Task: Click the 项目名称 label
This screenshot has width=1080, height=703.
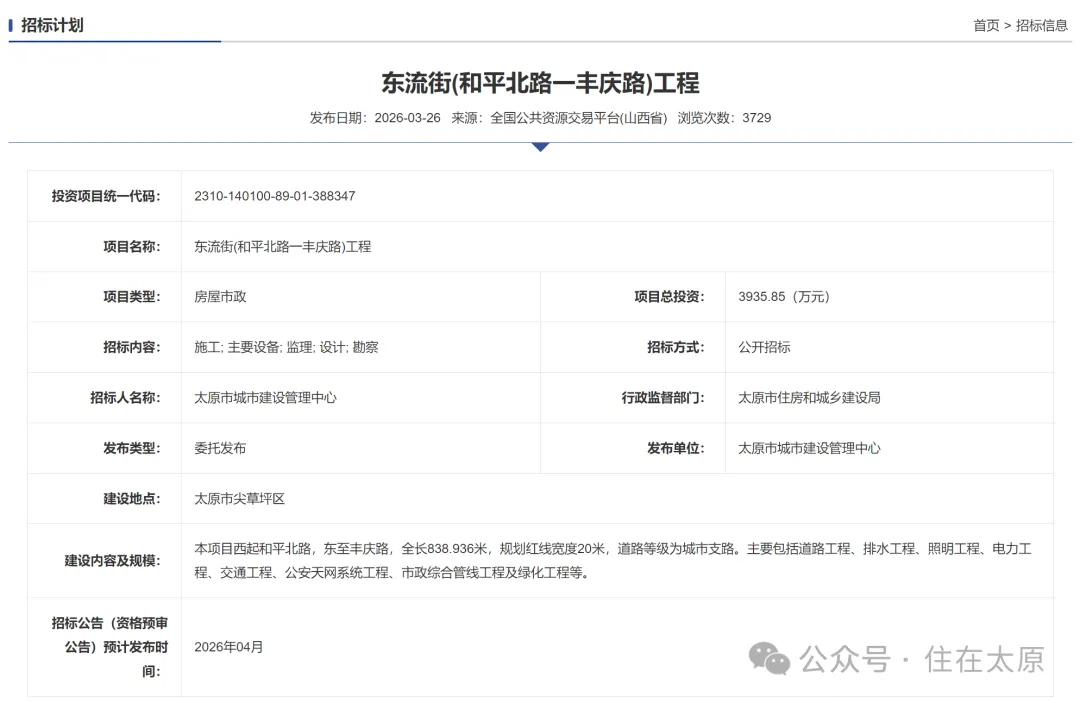Action: click(132, 246)
